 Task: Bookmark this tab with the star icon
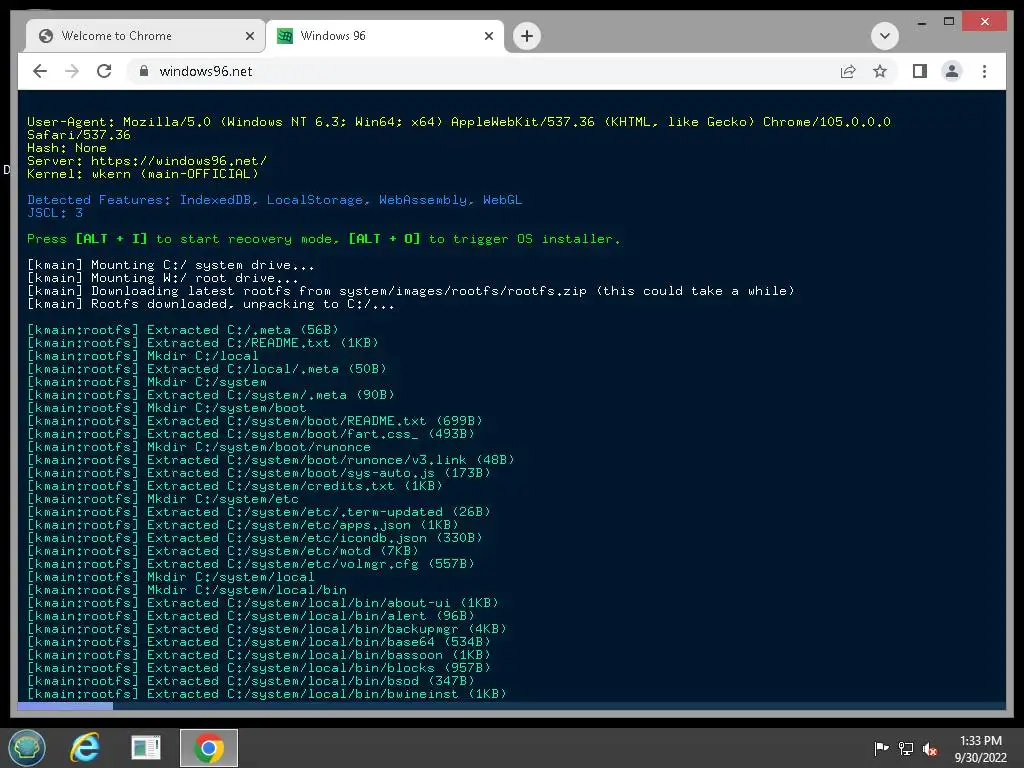[x=880, y=71]
